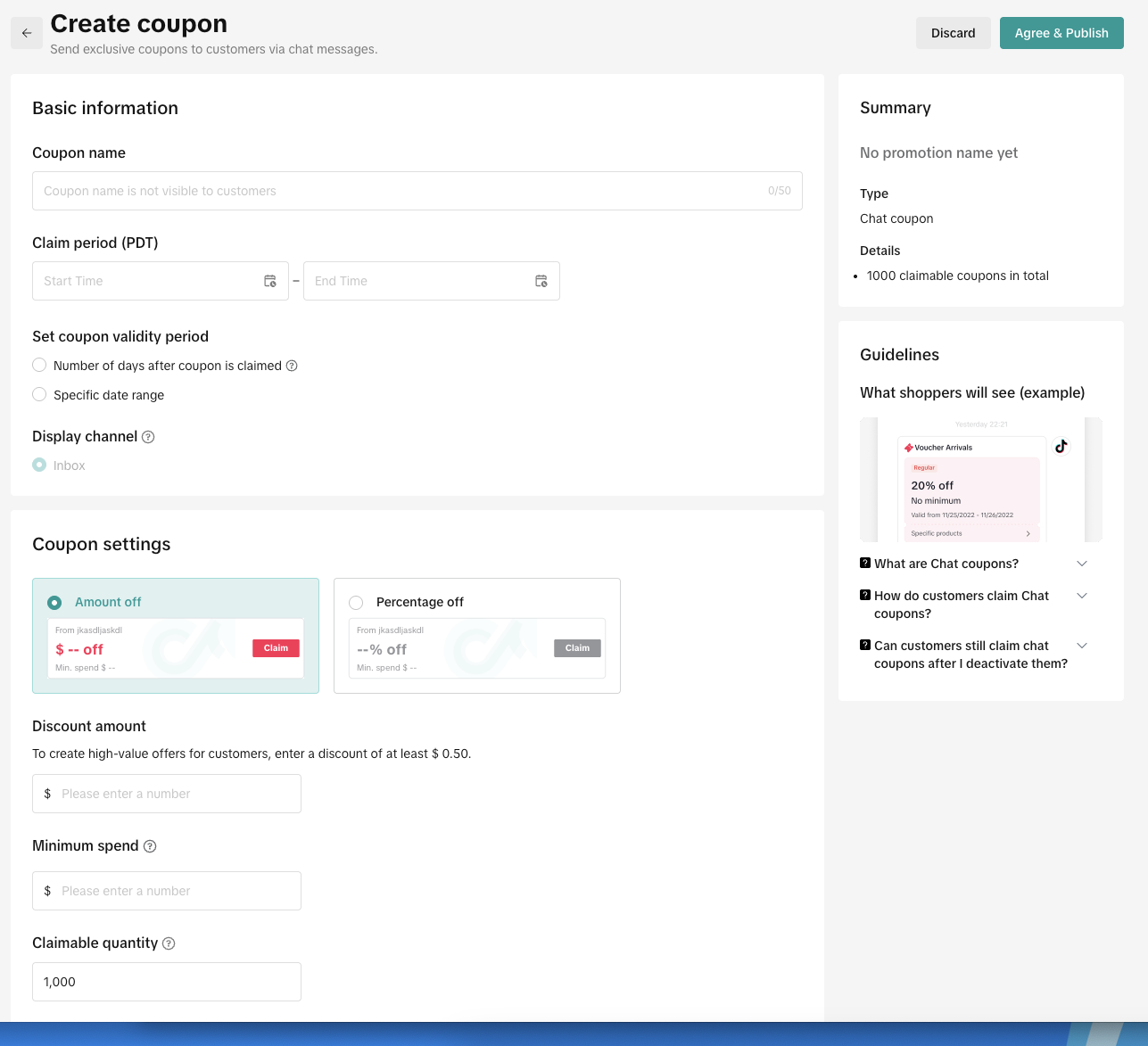The width and height of the screenshot is (1148, 1046).
Task: Choose the Percentage off coupon type
Action: (x=357, y=603)
